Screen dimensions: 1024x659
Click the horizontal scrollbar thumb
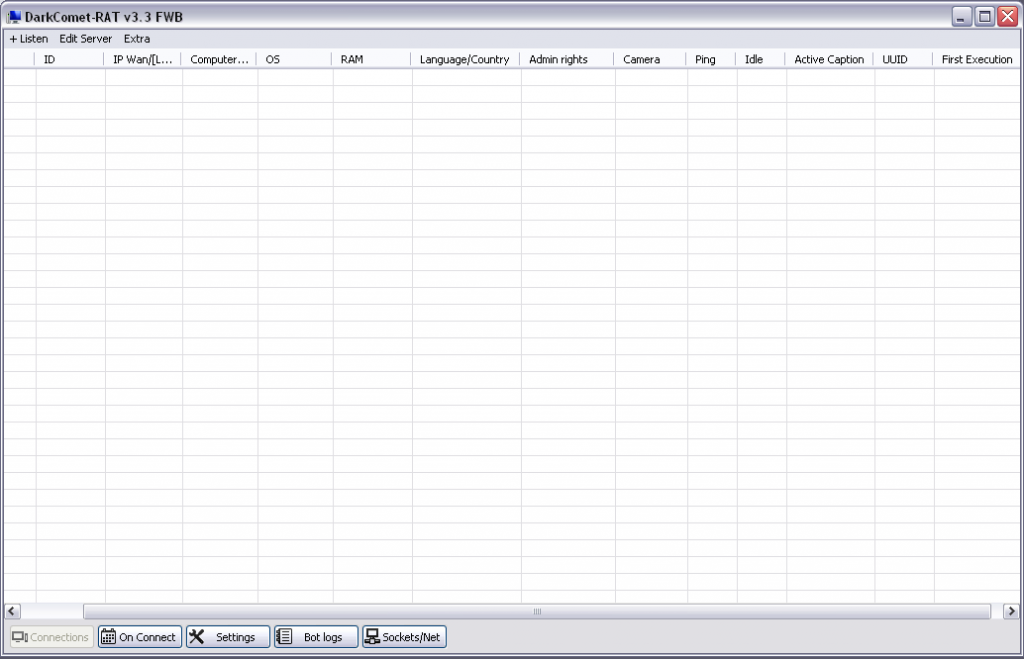[x=537, y=611]
